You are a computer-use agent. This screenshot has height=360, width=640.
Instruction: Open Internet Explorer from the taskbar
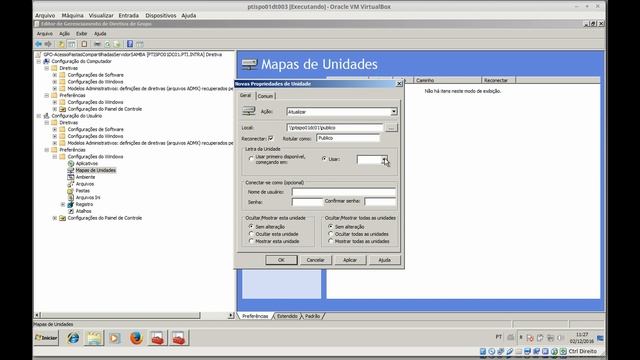tap(73, 338)
